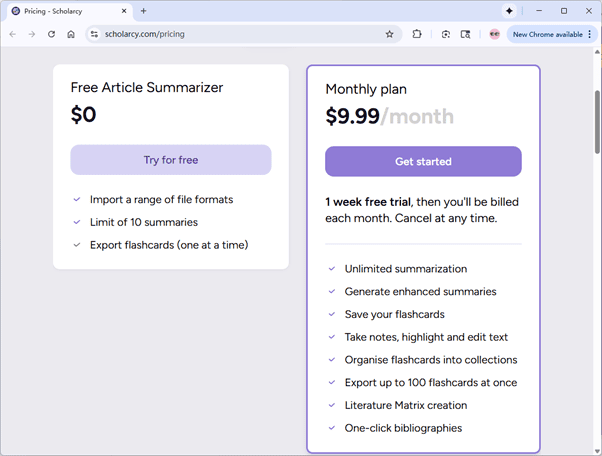602x456 pixels.
Task: Open site information icon in address bar
Action: coord(94,34)
